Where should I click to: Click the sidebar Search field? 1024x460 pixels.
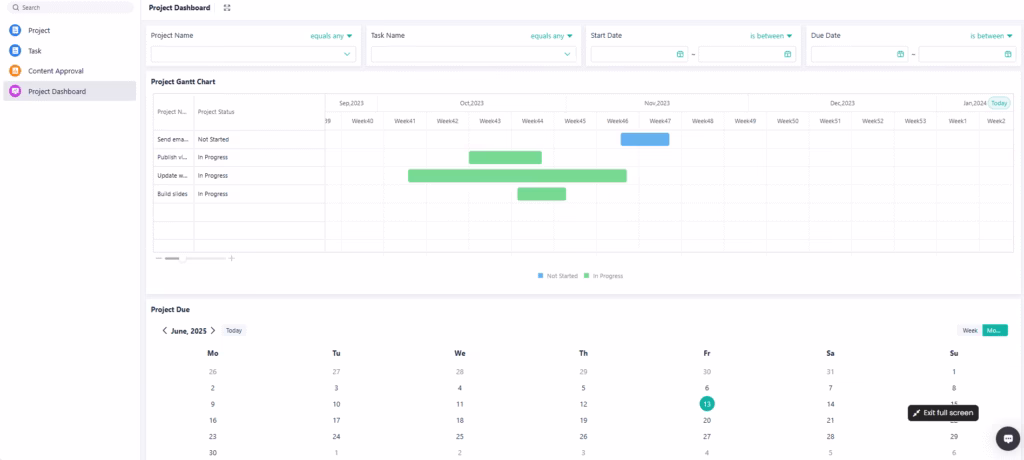coord(70,8)
